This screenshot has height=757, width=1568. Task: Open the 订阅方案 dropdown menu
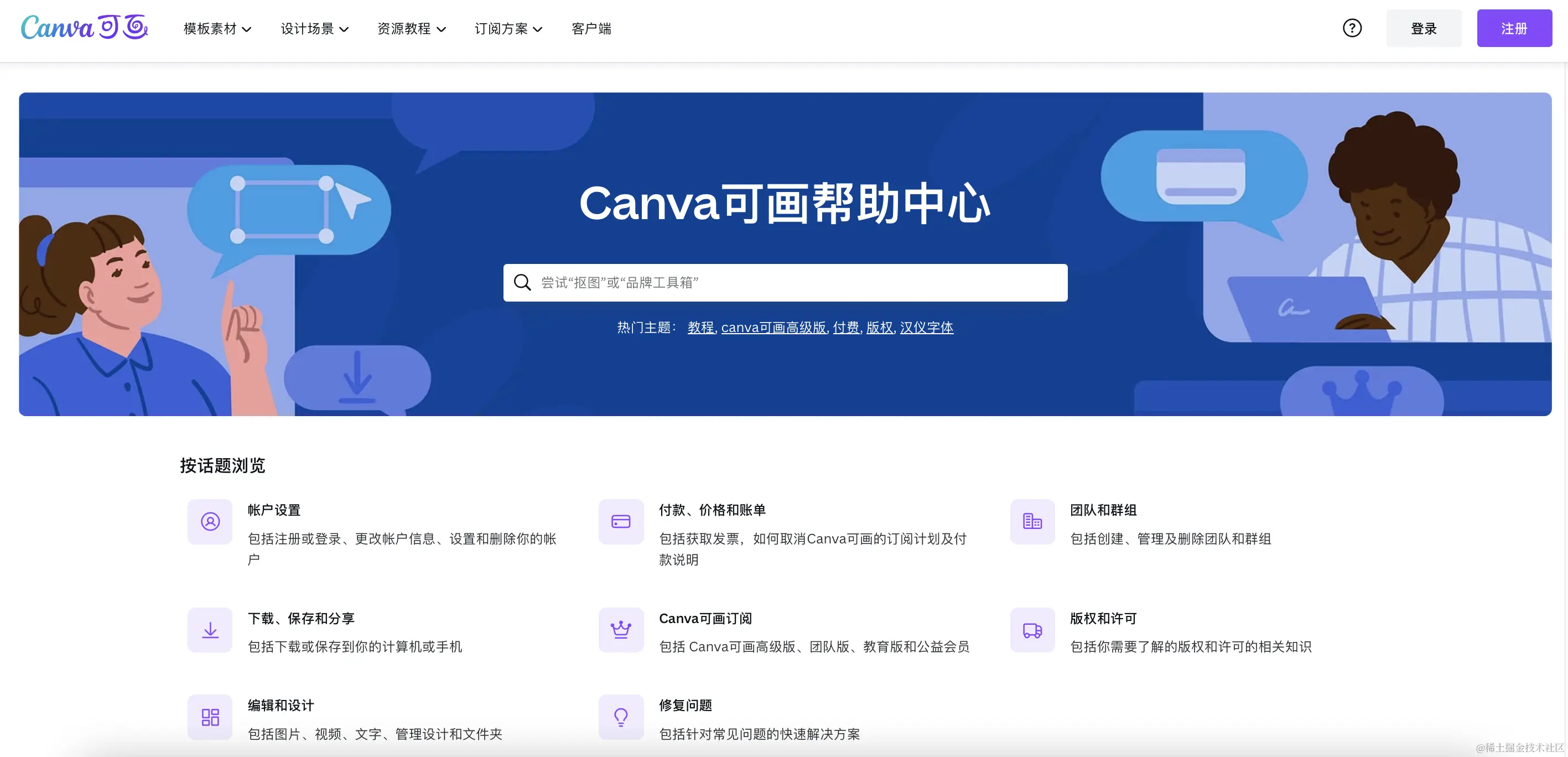pos(508,29)
